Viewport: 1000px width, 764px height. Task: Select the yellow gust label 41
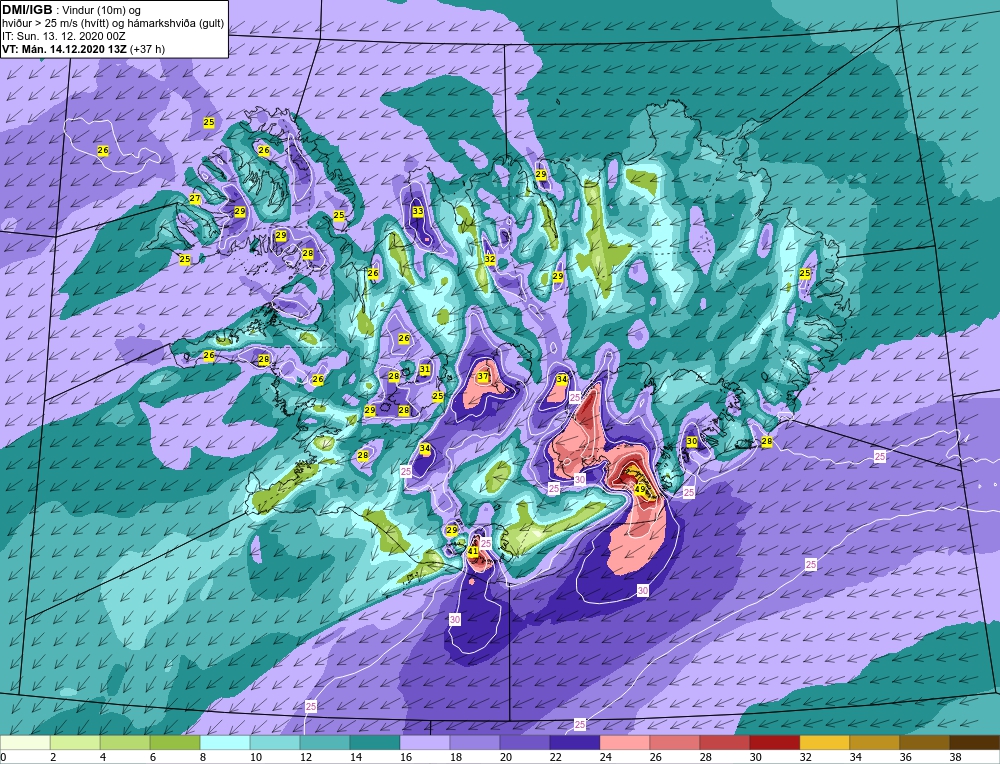point(473,551)
